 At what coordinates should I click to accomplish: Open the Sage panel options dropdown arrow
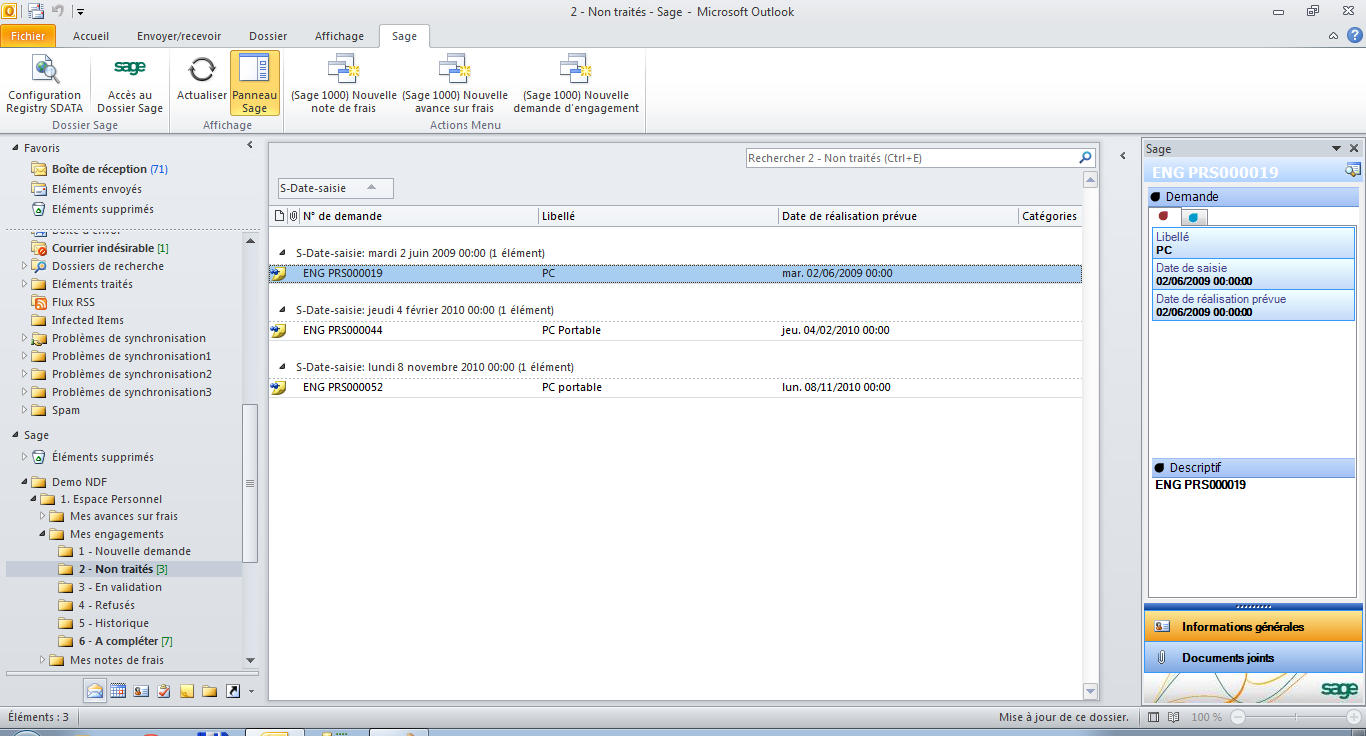pyautogui.click(x=1337, y=148)
